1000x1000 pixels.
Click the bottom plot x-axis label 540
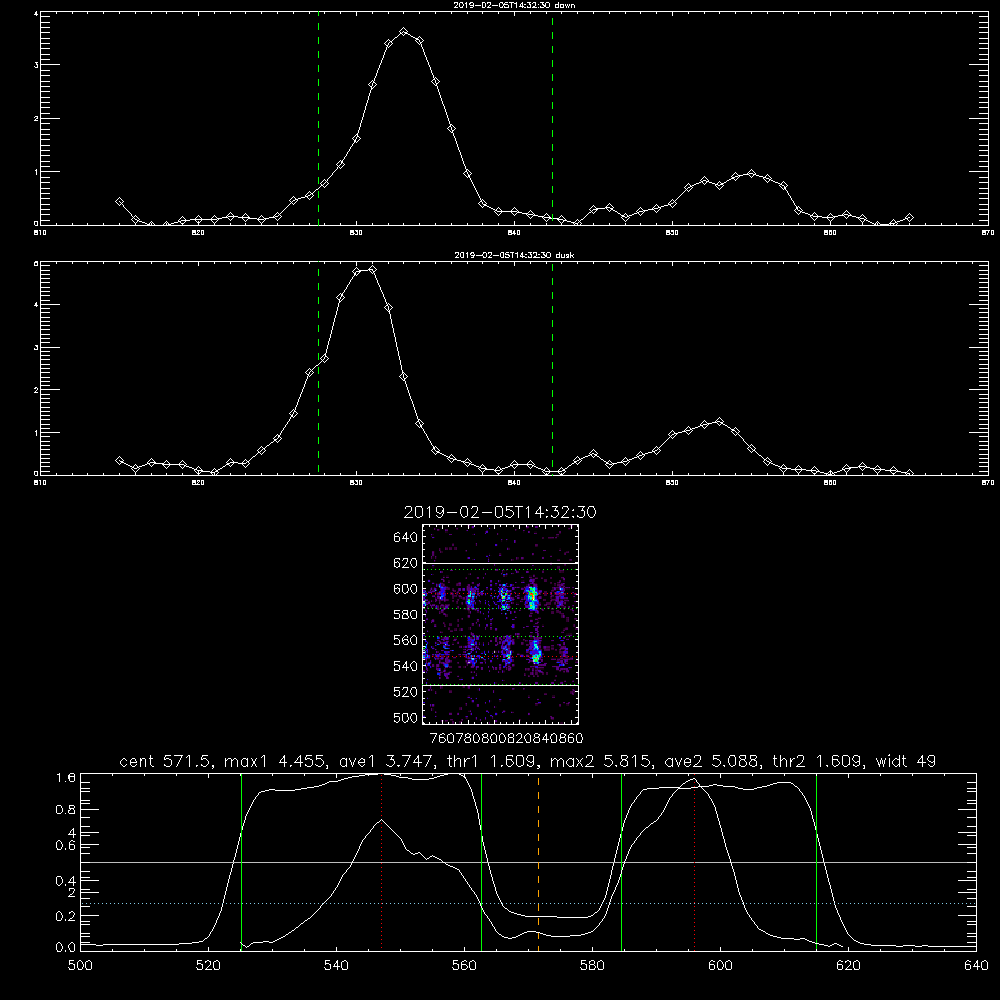point(336,966)
